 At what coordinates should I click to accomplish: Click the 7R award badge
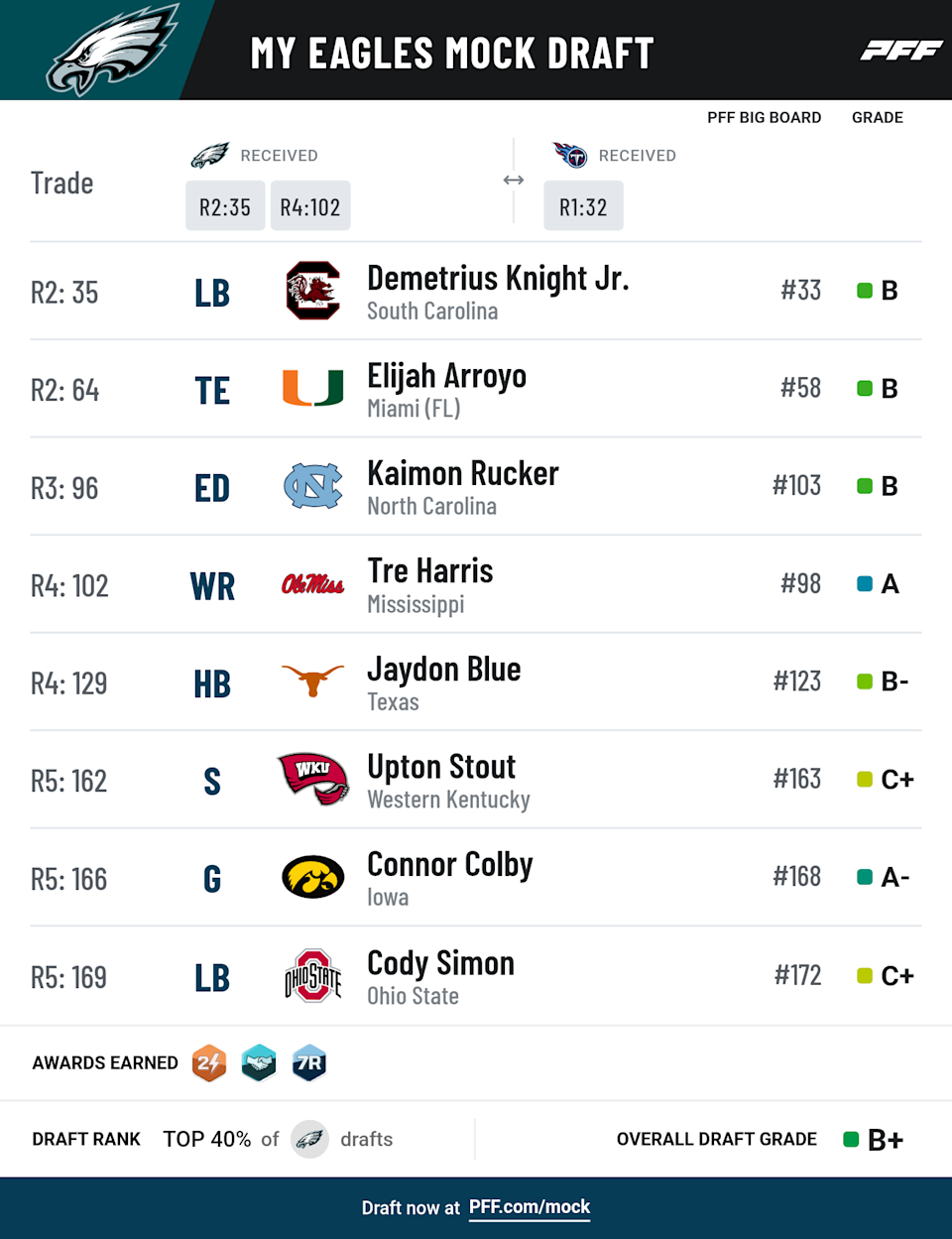point(309,1063)
